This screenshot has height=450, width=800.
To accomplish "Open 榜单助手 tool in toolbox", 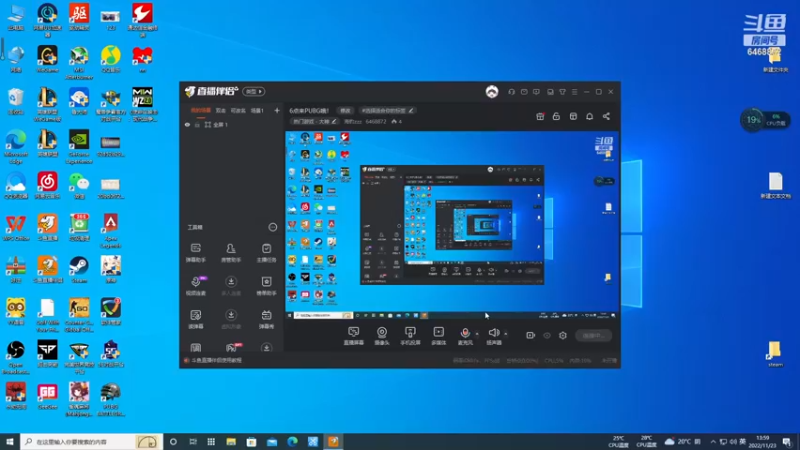I will click(x=266, y=286).
